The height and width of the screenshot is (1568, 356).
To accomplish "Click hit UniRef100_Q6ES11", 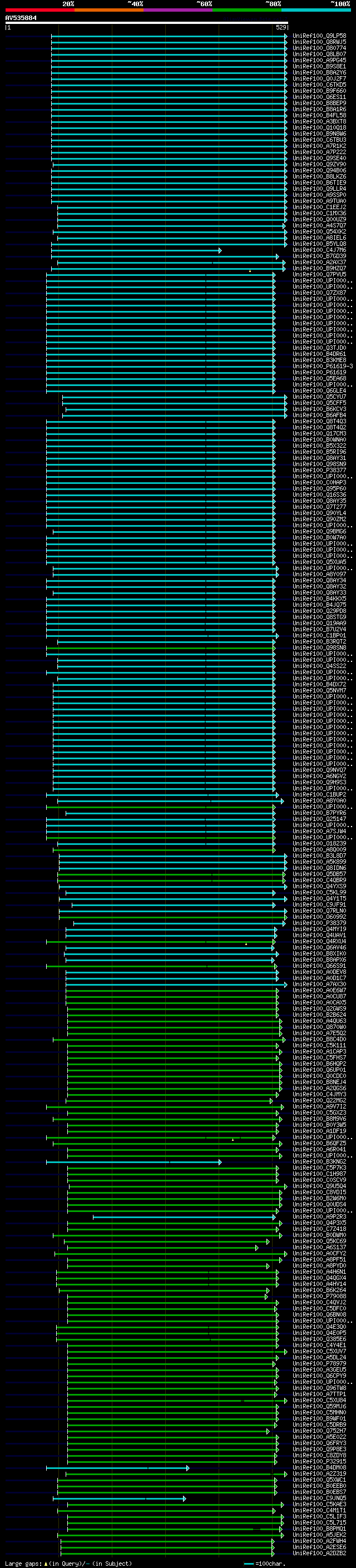I will [x=319, y=97].
